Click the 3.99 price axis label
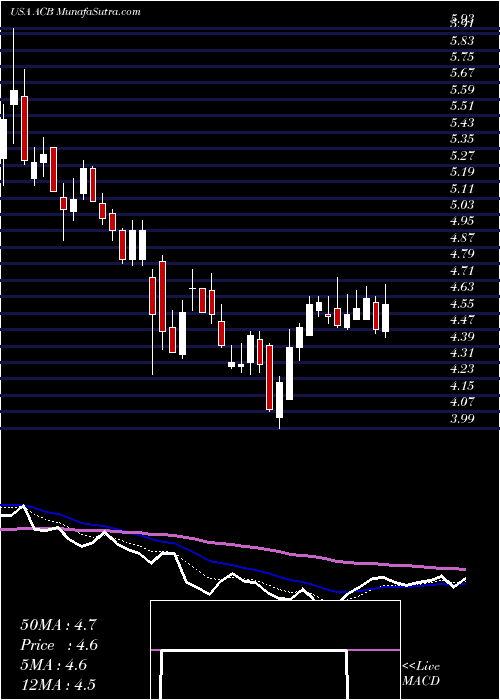Viewport: 500px width, 700px height. click(x=462, y=419)
